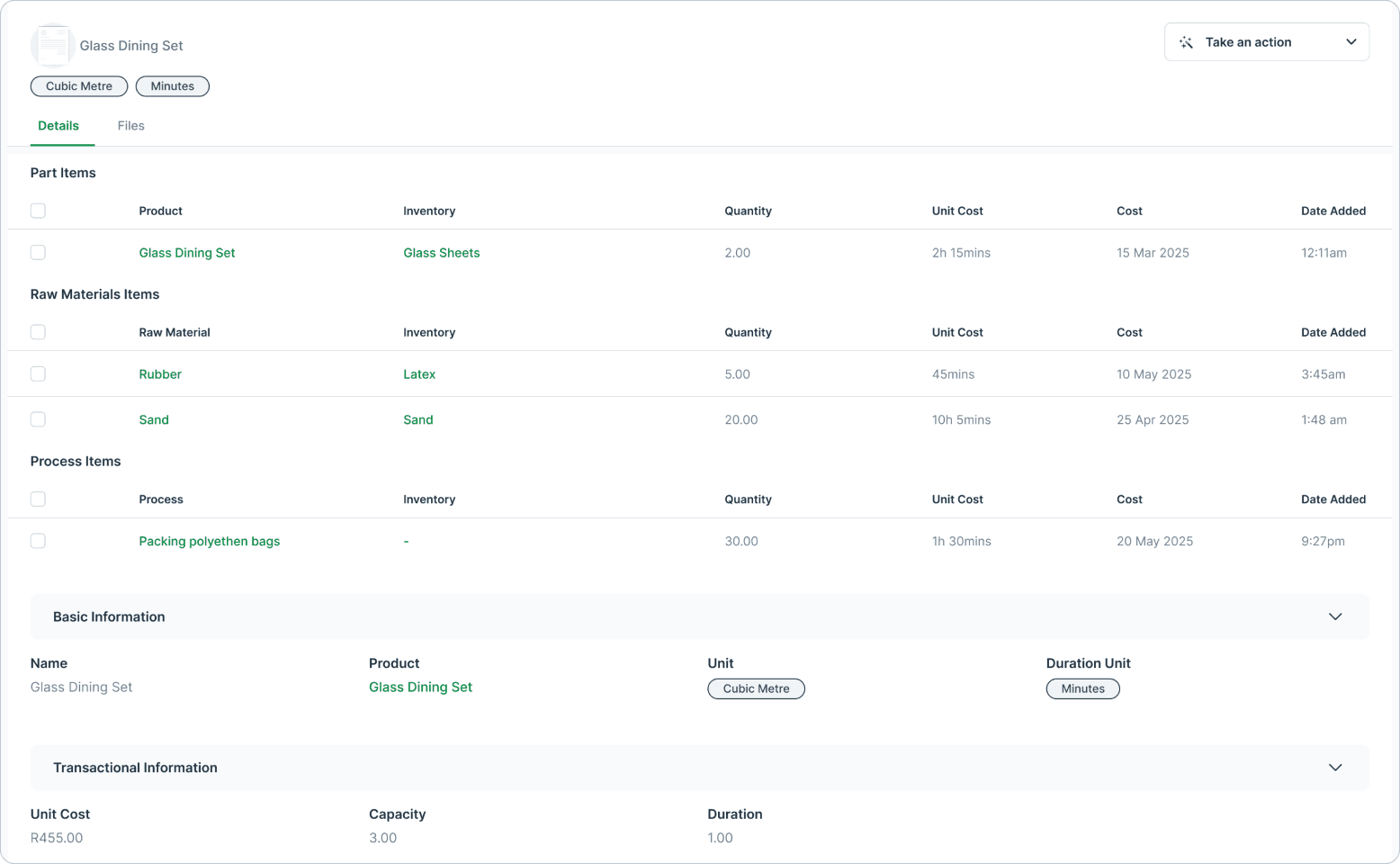Check the select-all box in Process Items header

click(38, 499)
